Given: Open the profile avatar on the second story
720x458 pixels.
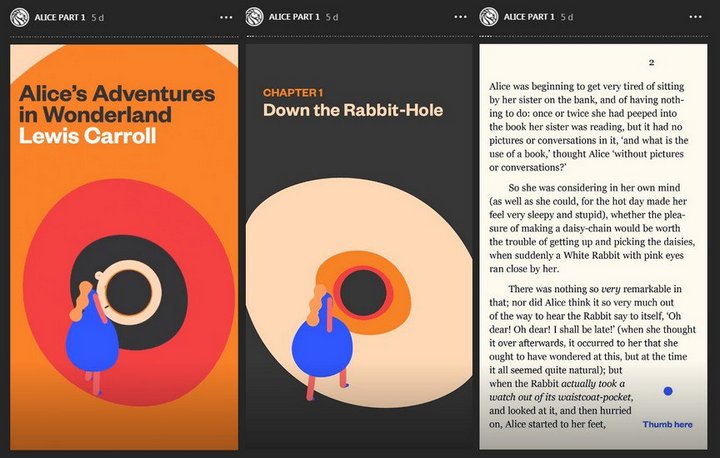Looking at the screenshot, I should [x=254, y=17].
